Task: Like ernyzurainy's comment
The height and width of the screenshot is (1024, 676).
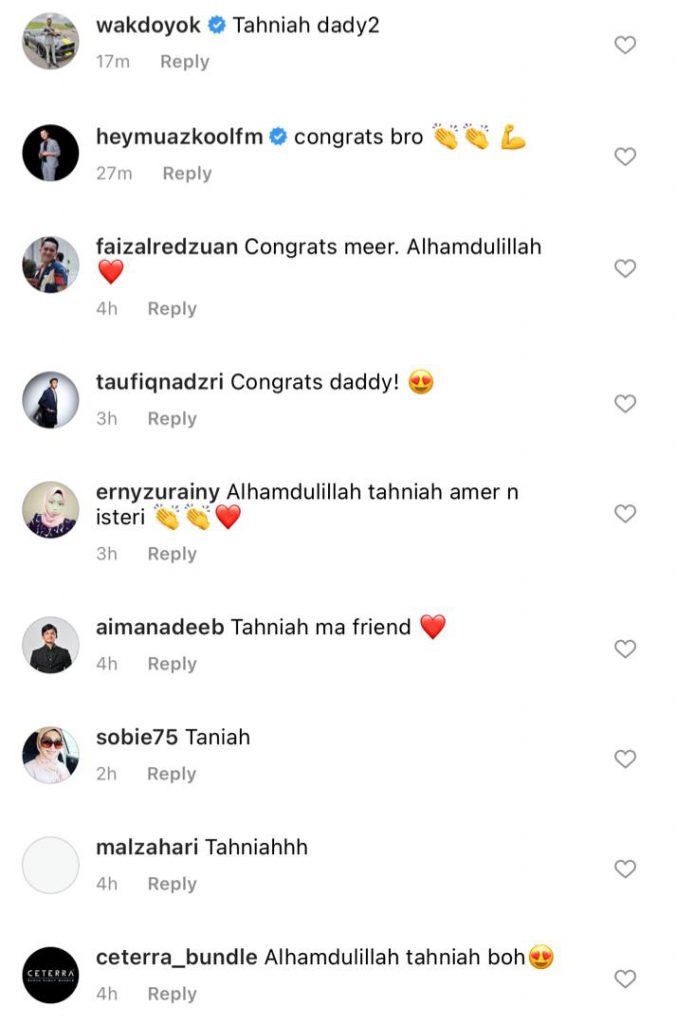Action: [625, 513]
